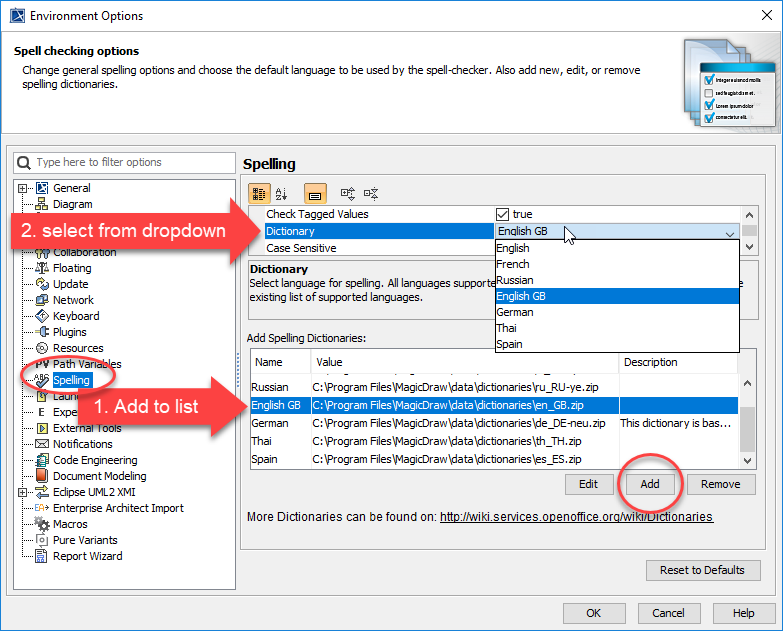Click the Collapse all properties icon
The height and width of the screenshot is (631, 783).
371,194
